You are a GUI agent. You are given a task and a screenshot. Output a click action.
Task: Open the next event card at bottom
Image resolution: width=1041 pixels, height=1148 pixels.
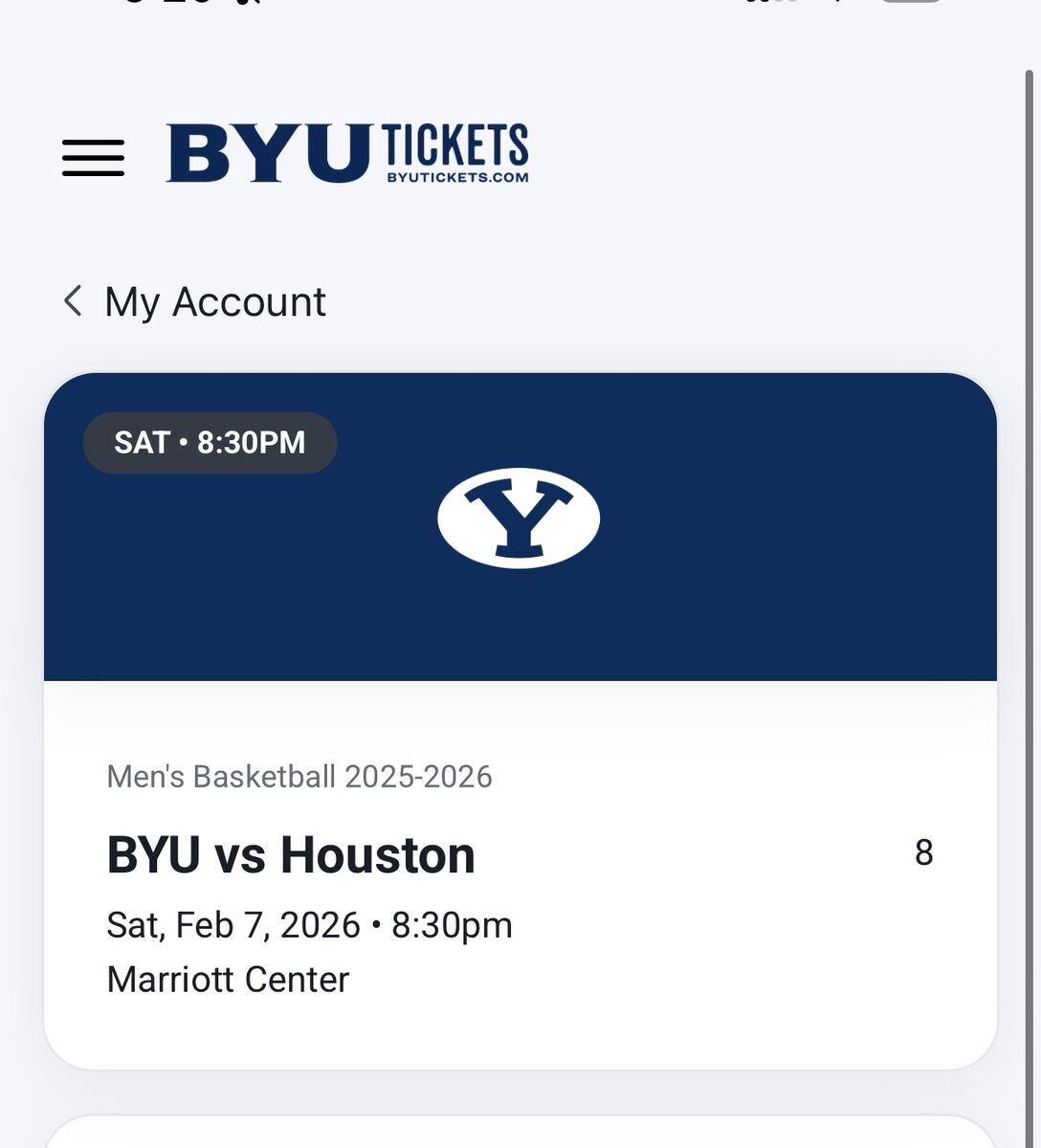(520, 1133)
